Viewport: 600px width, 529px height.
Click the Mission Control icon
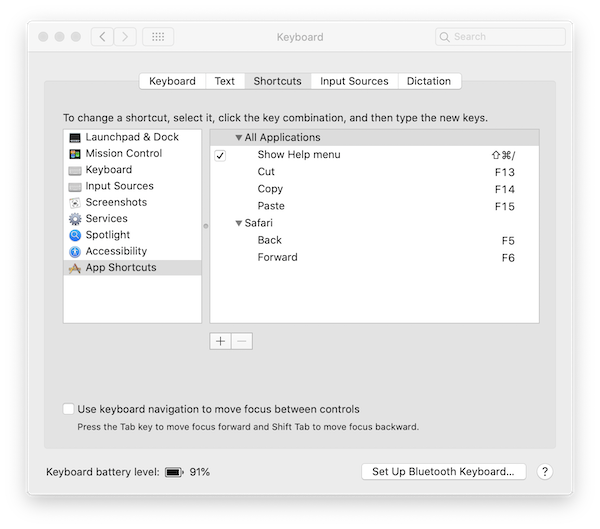point(75,154)
